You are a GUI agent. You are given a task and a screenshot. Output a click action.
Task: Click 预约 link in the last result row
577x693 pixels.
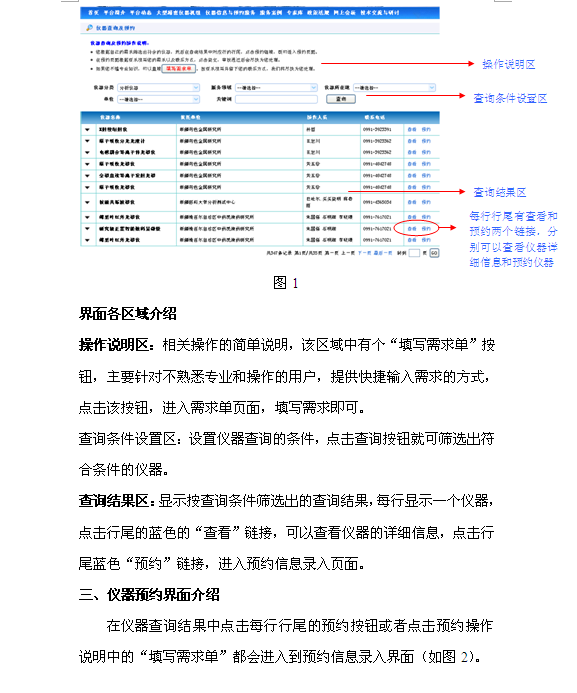pos(426,240)
